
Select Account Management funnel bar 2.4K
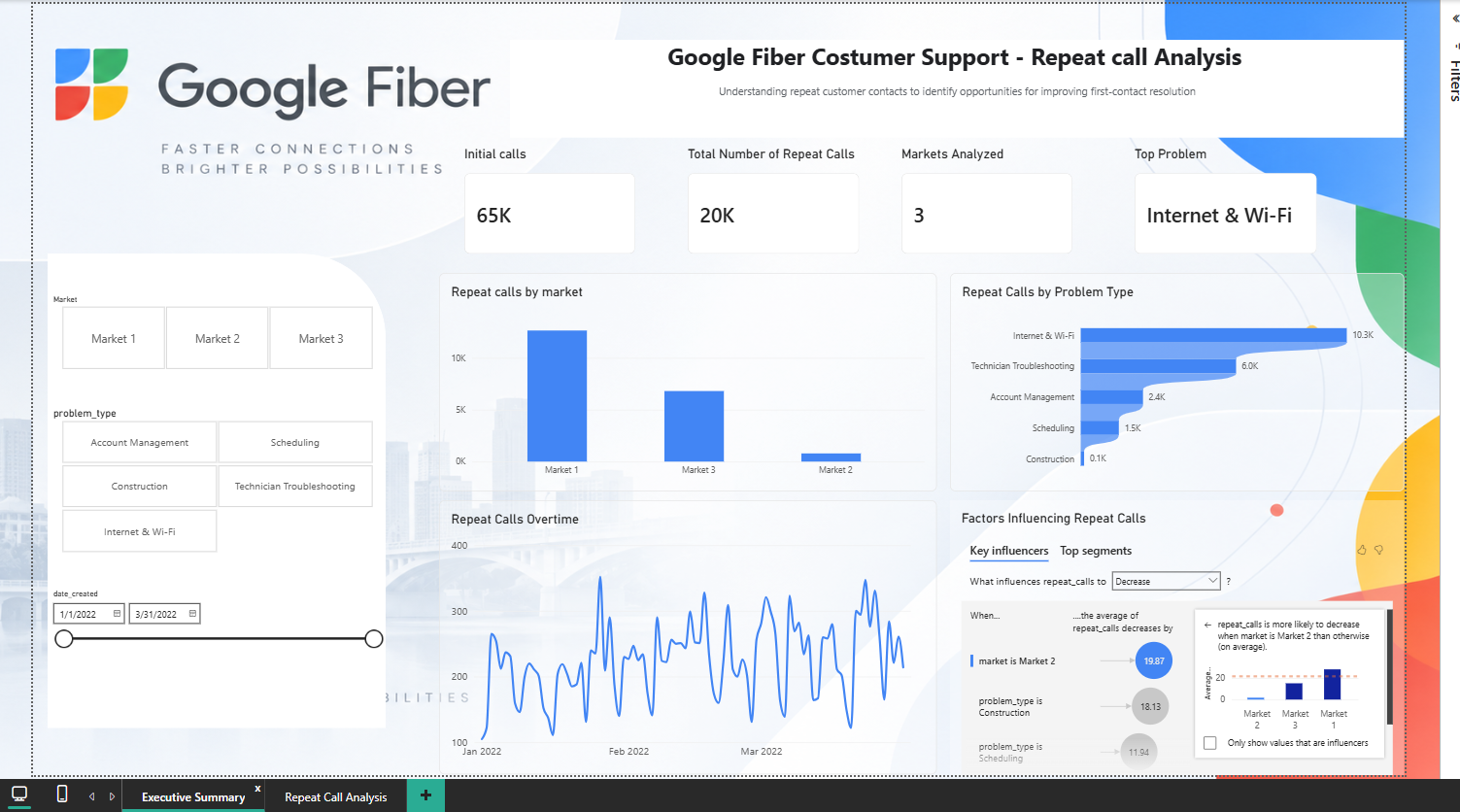coord(1111,397)
